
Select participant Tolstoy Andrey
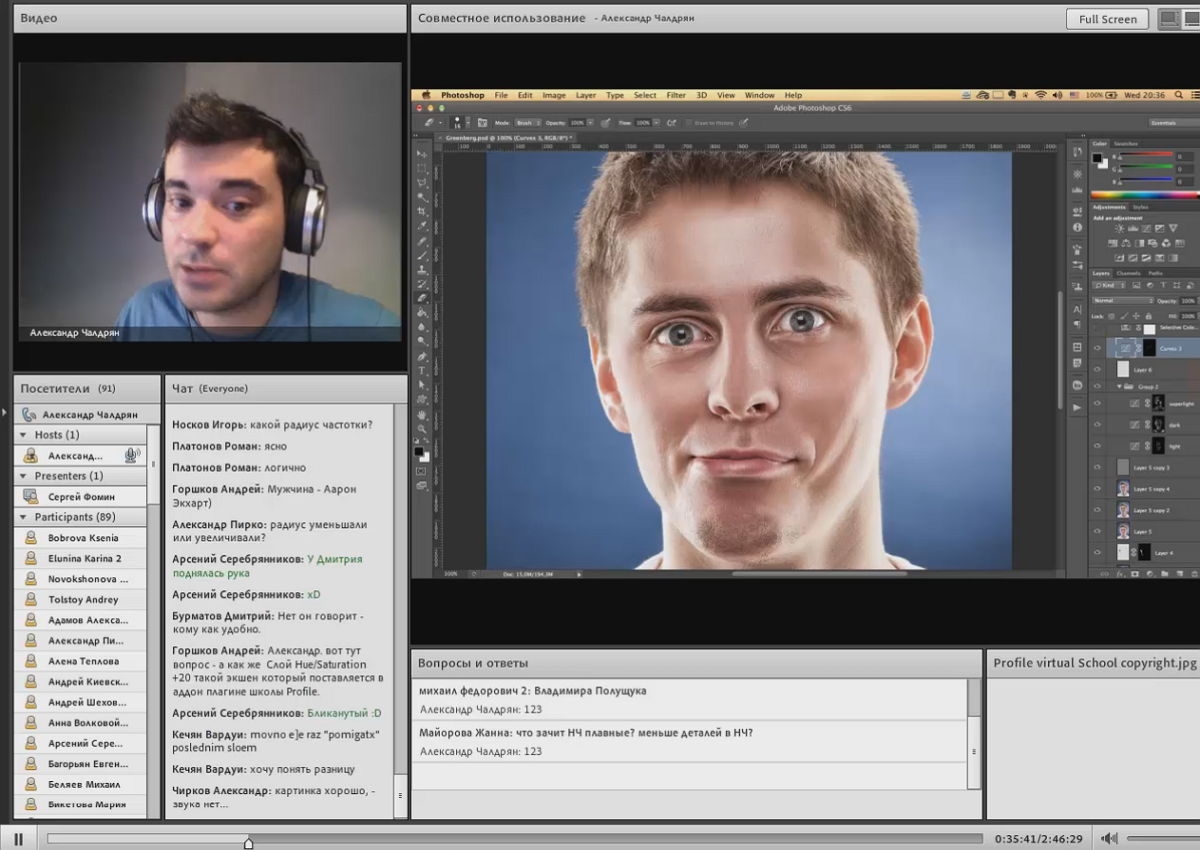(x=80, y=599)
